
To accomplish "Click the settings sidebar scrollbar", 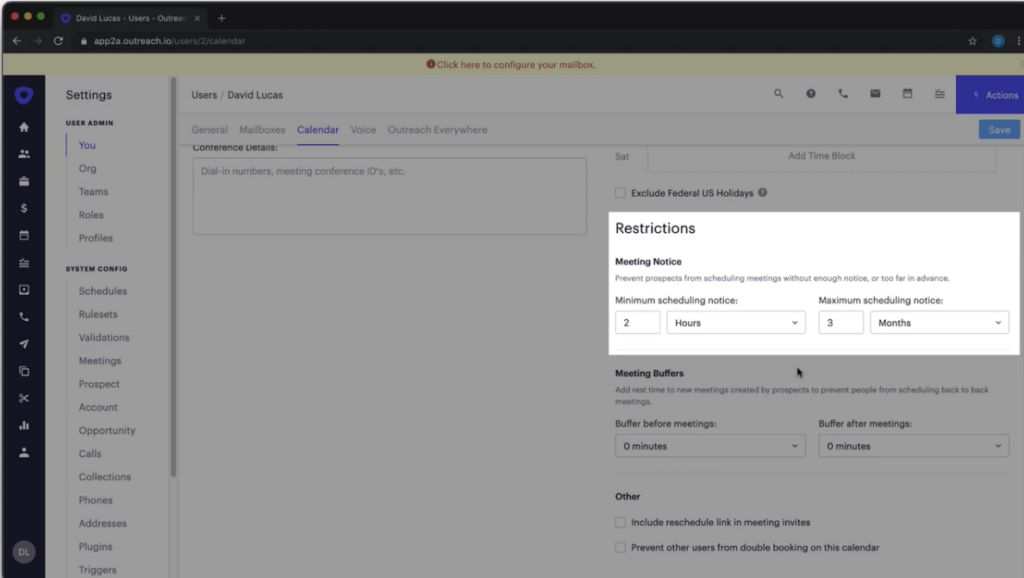I will (x=173, y=278).
